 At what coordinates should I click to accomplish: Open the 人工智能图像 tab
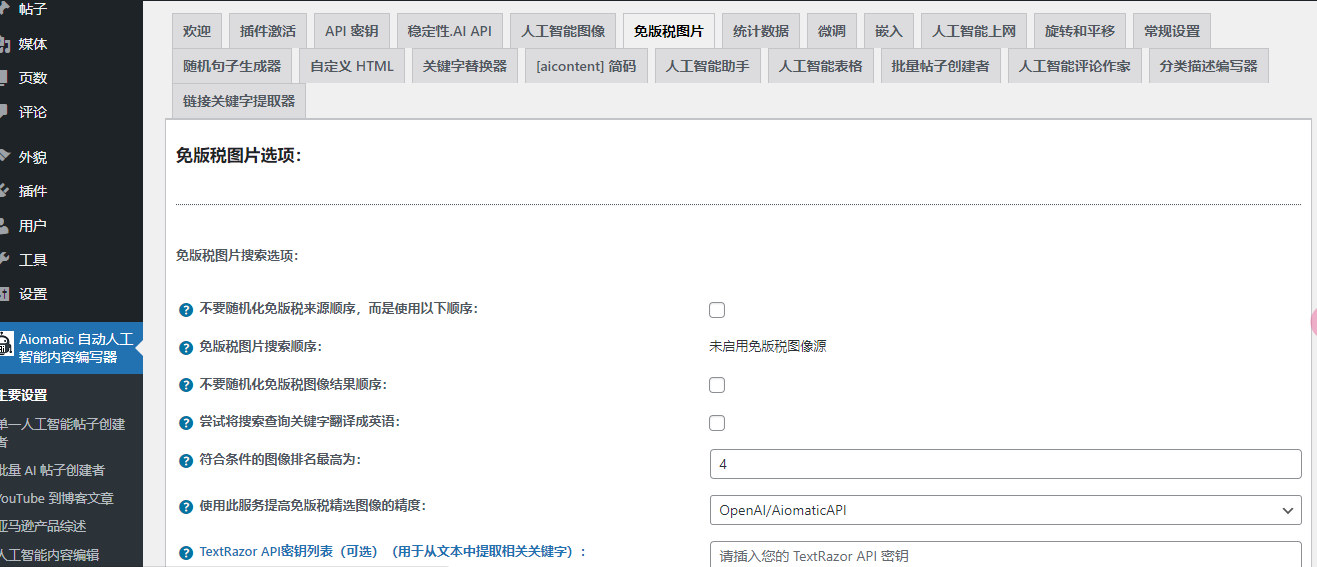click(563, 31)
